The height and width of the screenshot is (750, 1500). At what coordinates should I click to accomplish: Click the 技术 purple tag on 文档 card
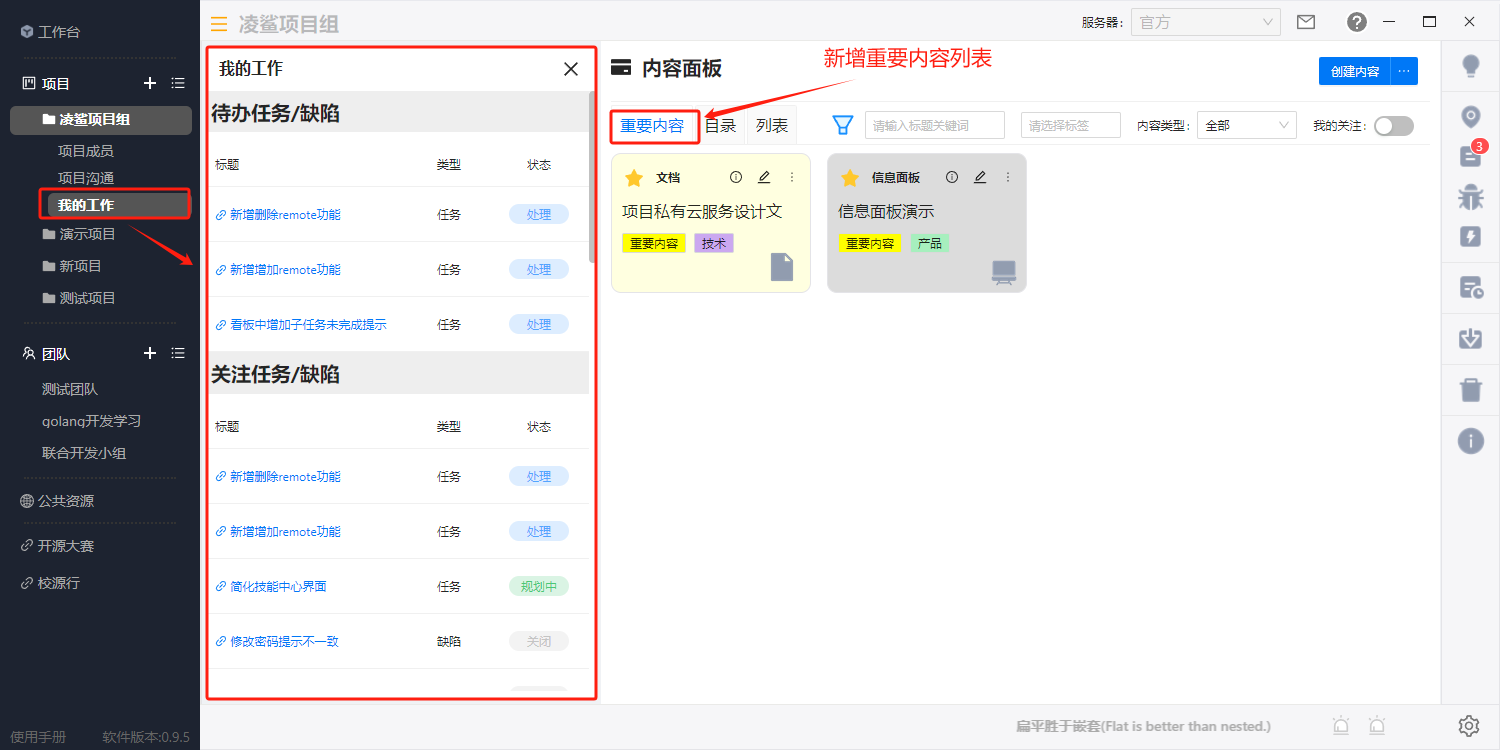pyautogui.click(x=714, y=243)
